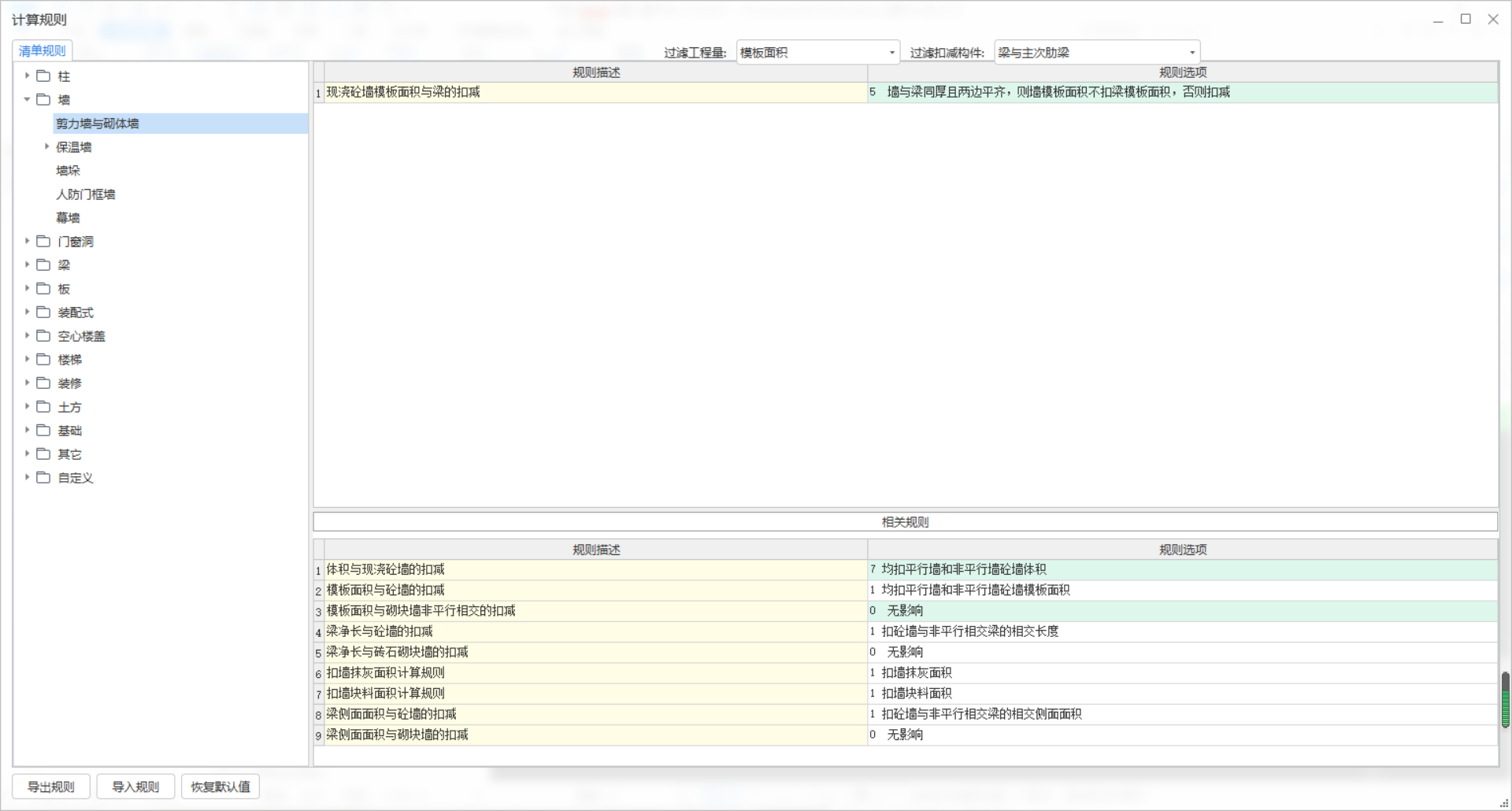This screenshot has height=811, width=1512.
Task: Expand the 基础 folder arrow
Action: pos(27,430)
